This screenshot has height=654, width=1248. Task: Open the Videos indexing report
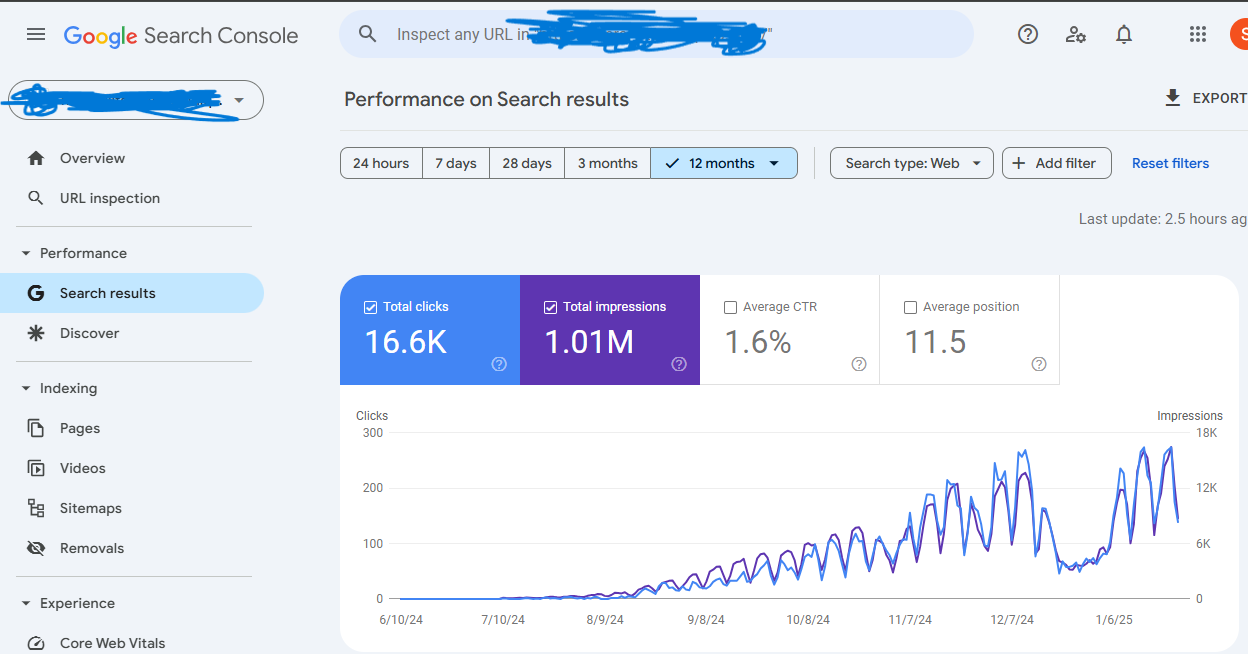click(x=132, y=468)
